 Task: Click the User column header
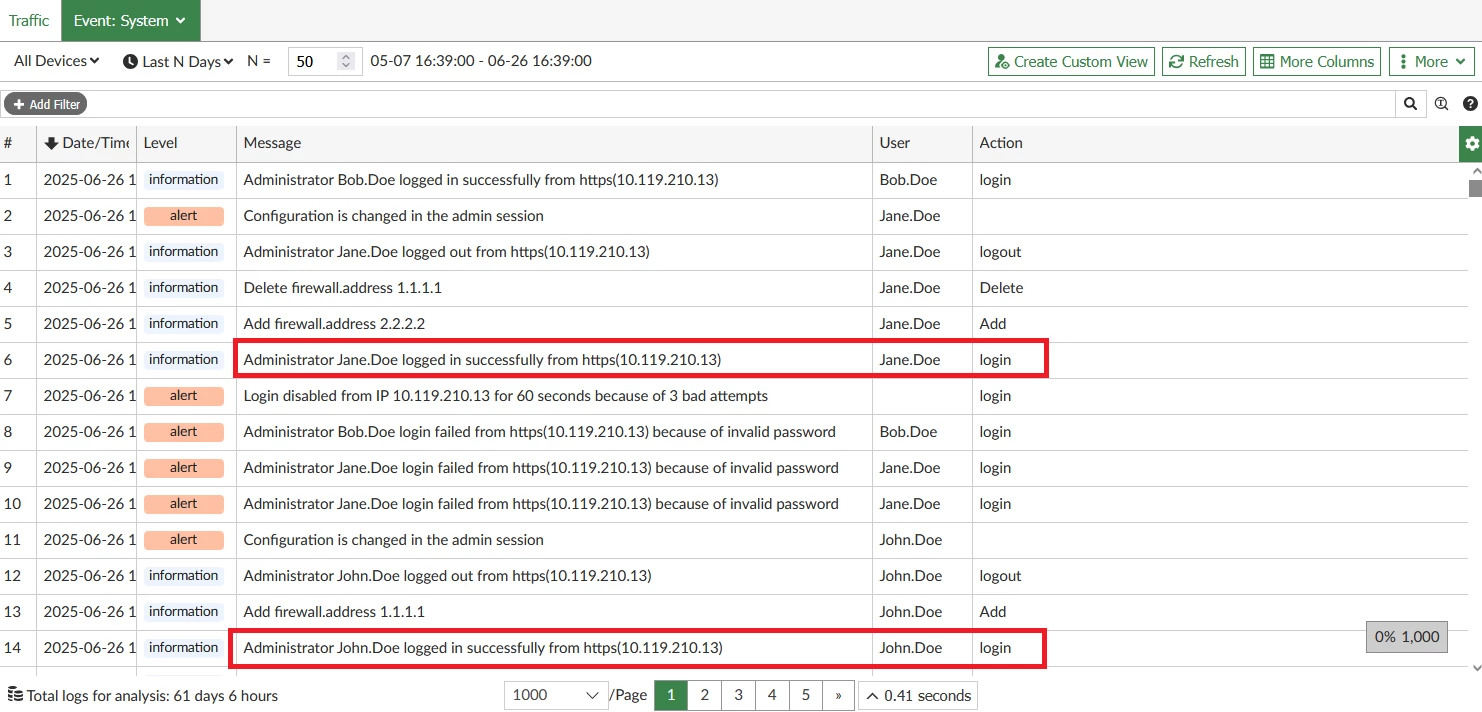click(922, 143)
